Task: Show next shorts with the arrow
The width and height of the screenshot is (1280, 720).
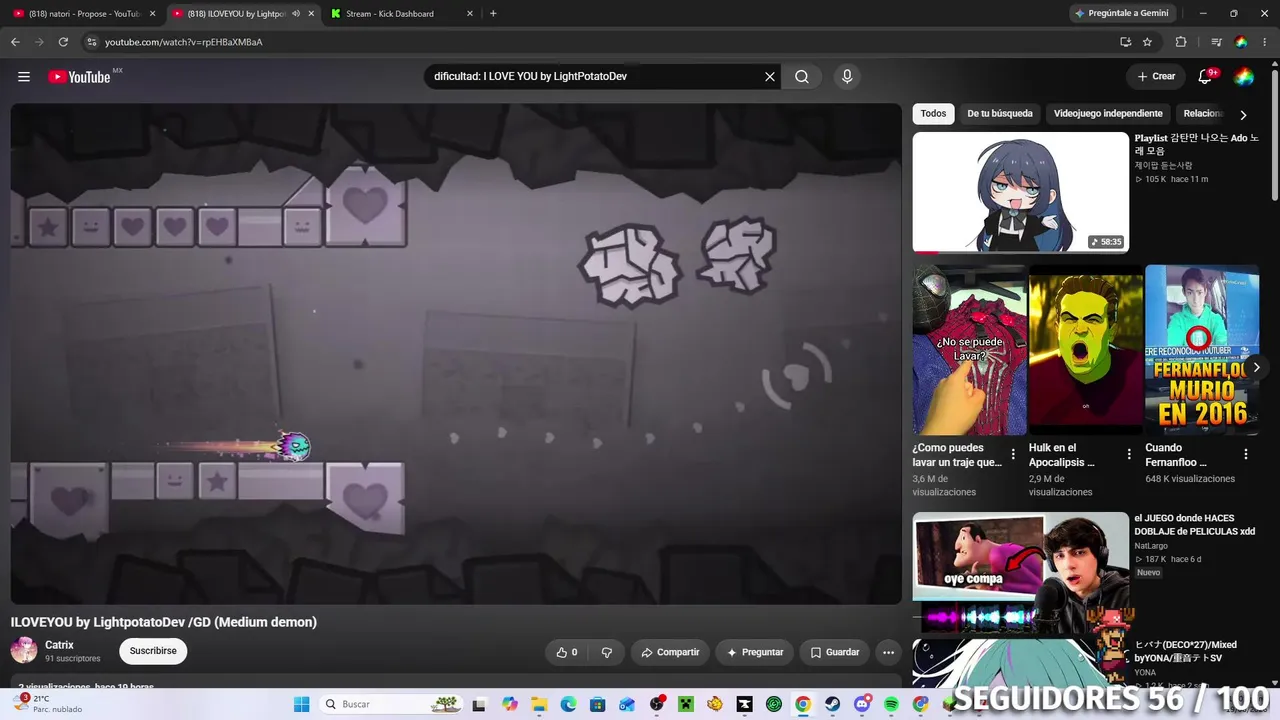Action: pyautogui.click(x=1256, y=368)
